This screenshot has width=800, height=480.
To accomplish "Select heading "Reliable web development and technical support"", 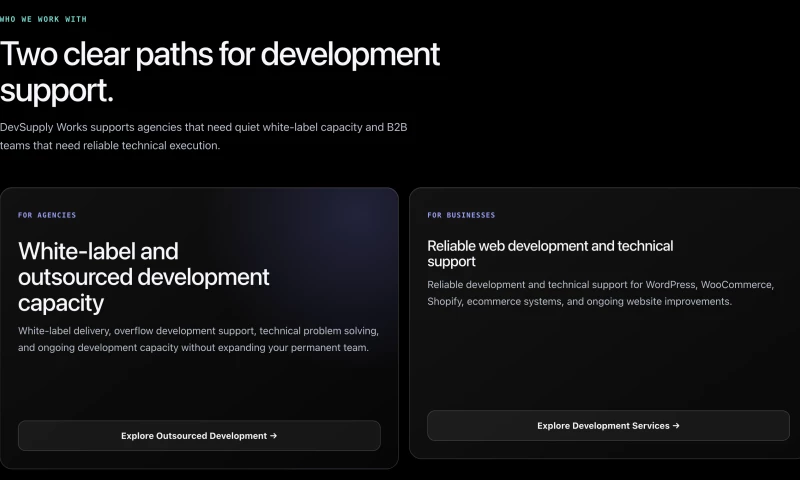I will [x=550, y=254].
